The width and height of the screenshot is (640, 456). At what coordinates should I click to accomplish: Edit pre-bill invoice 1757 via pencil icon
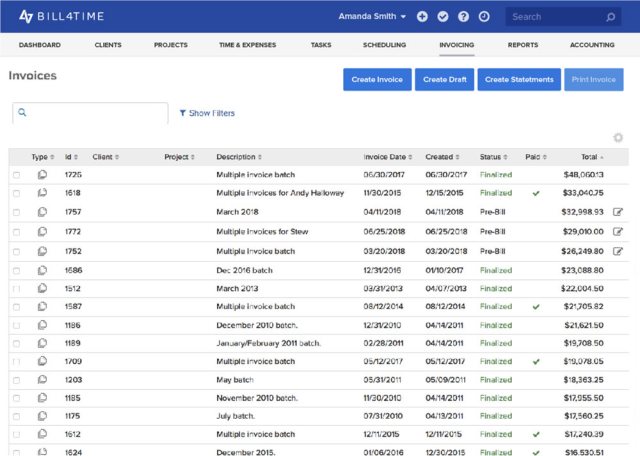[x=618, y=212]
